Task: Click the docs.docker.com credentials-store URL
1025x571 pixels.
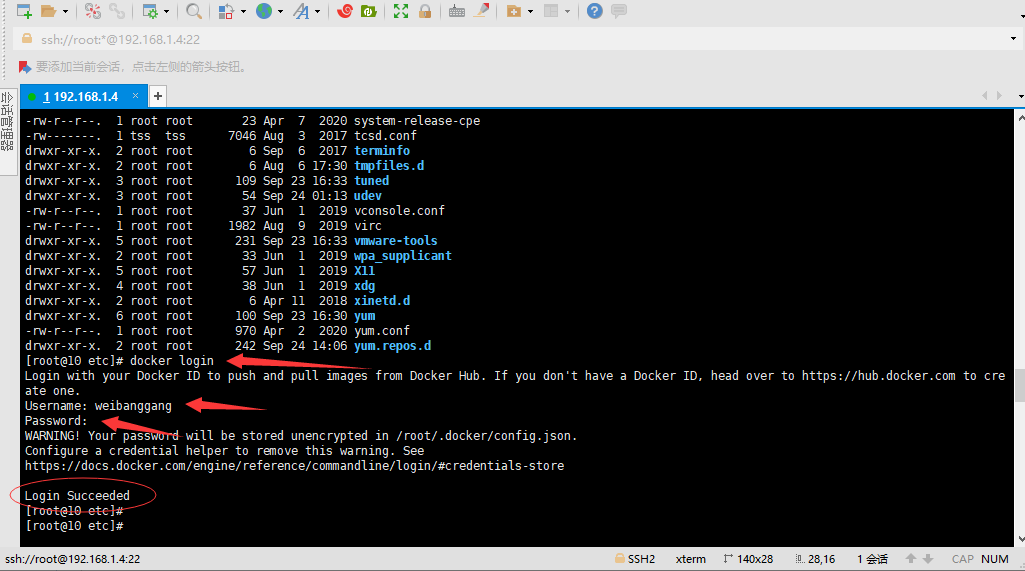Action: coord(294,466)
